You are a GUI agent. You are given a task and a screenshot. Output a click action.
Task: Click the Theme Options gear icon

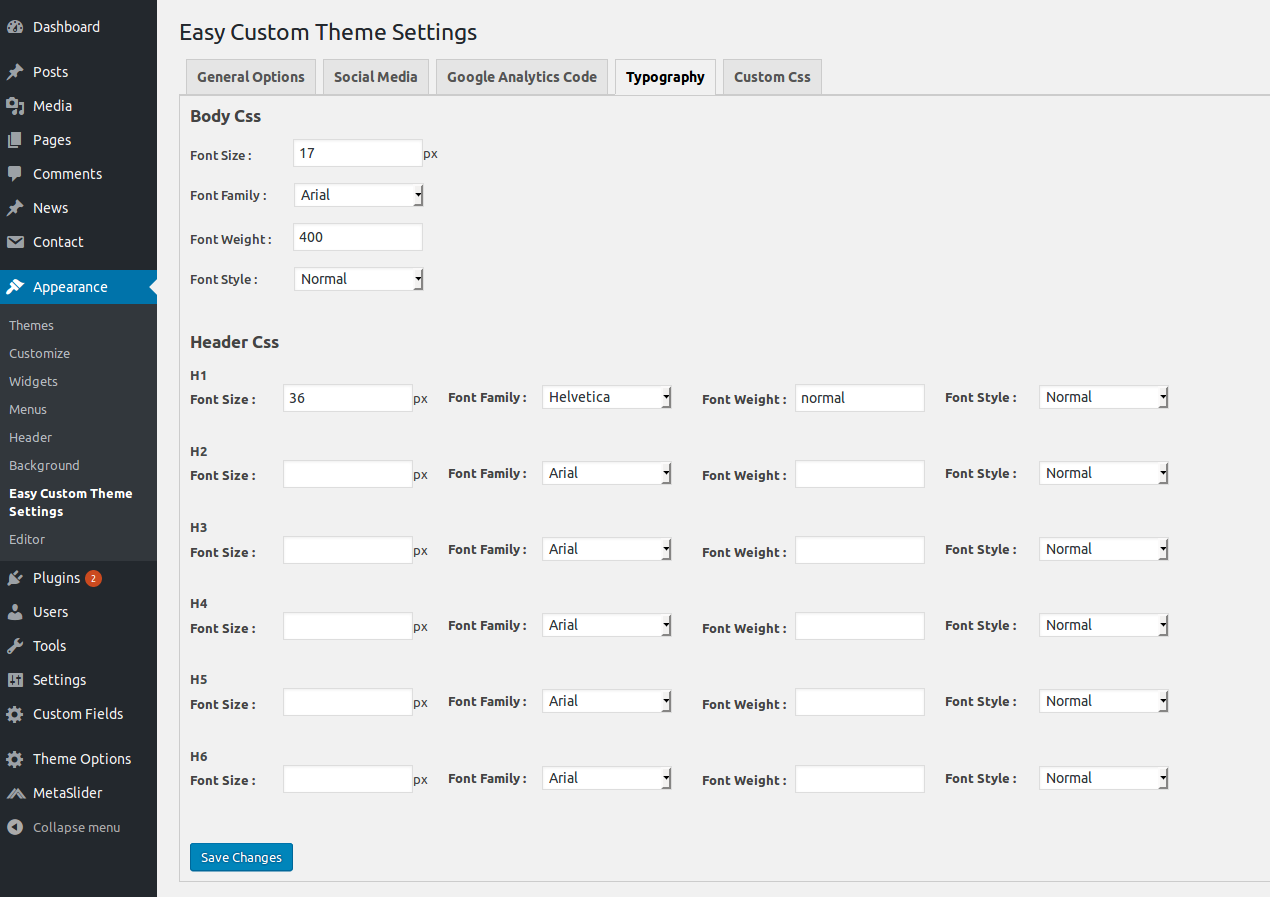click(15, 759)
